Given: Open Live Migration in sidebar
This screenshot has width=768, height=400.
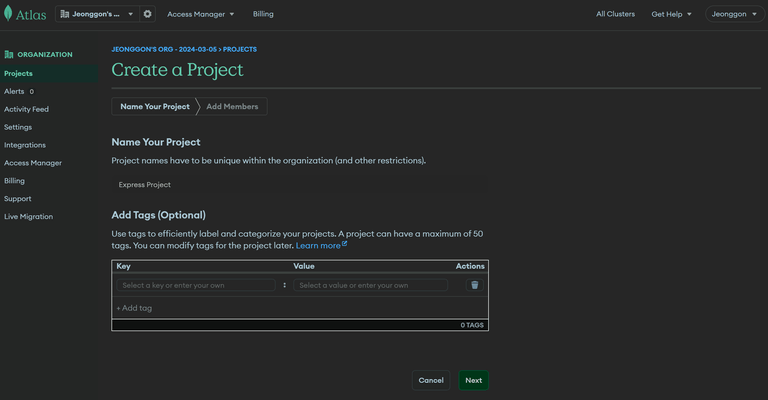Looking at the screenshot, I should coord(28,216).
